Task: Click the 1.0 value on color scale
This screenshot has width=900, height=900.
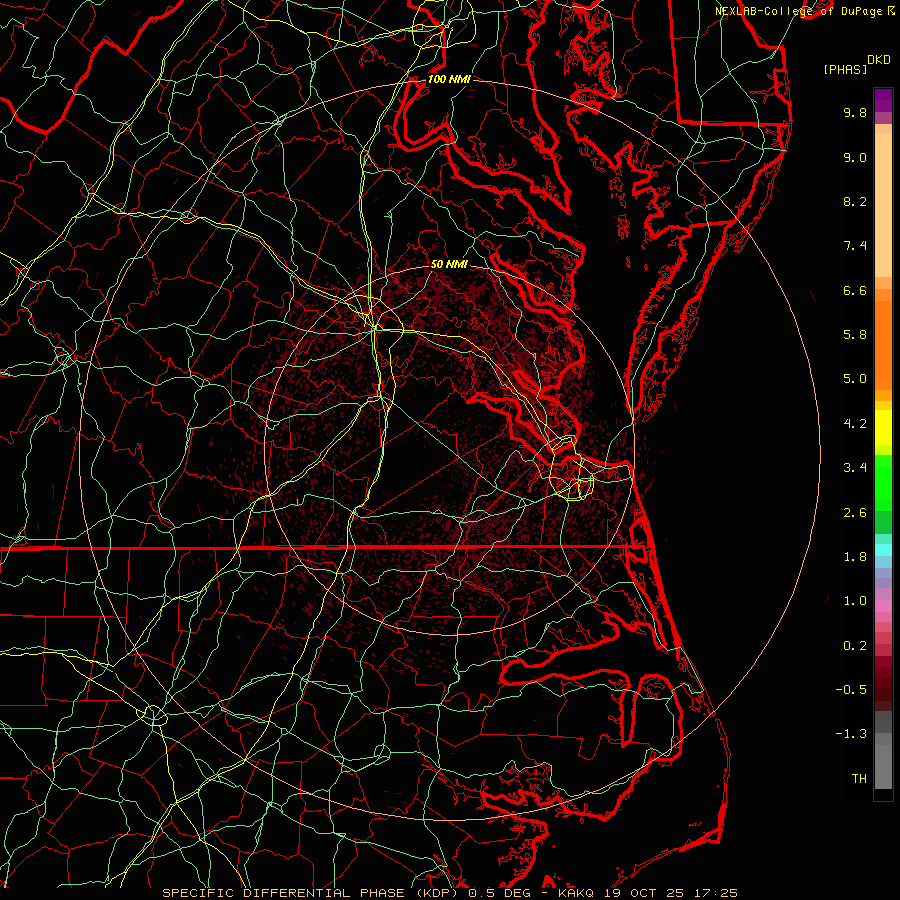Action: 855,601
